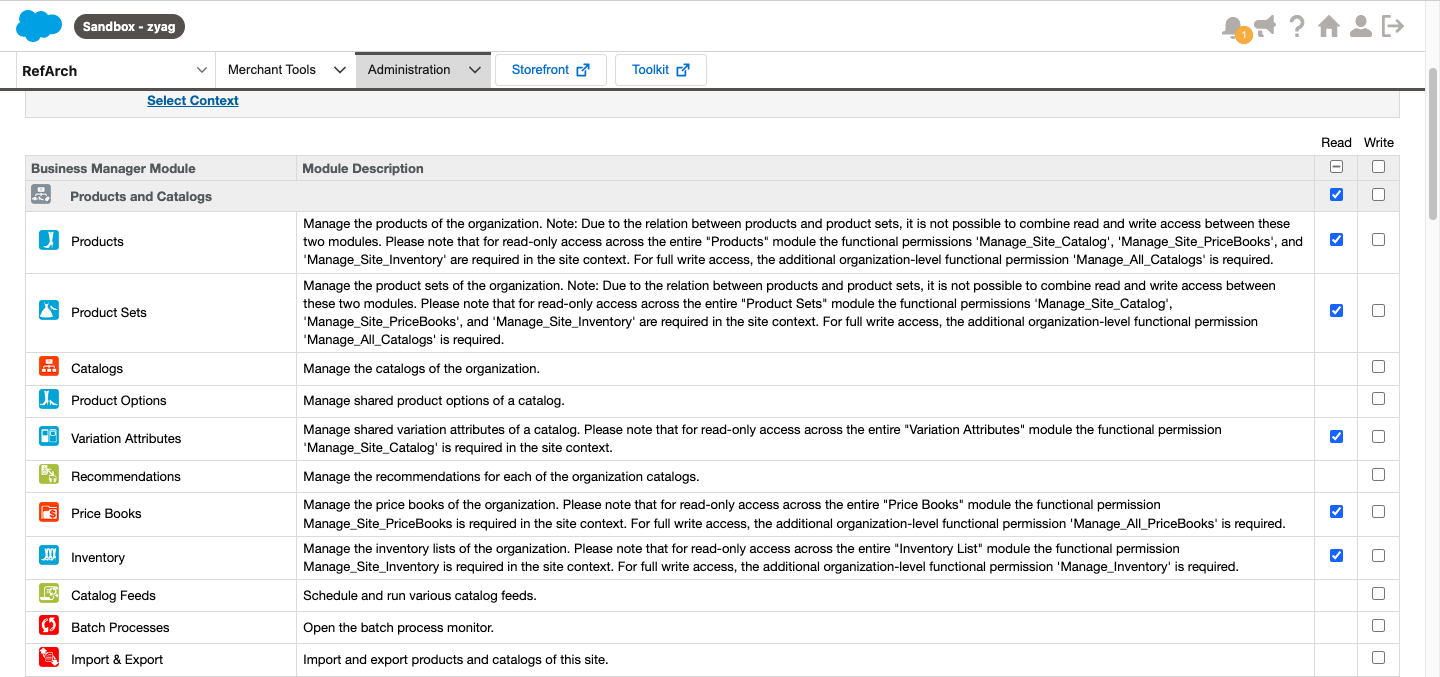Toggle the header Read select-all checkbox
The width and height of the screenshot is (1440, 677).
point(1336,167)
